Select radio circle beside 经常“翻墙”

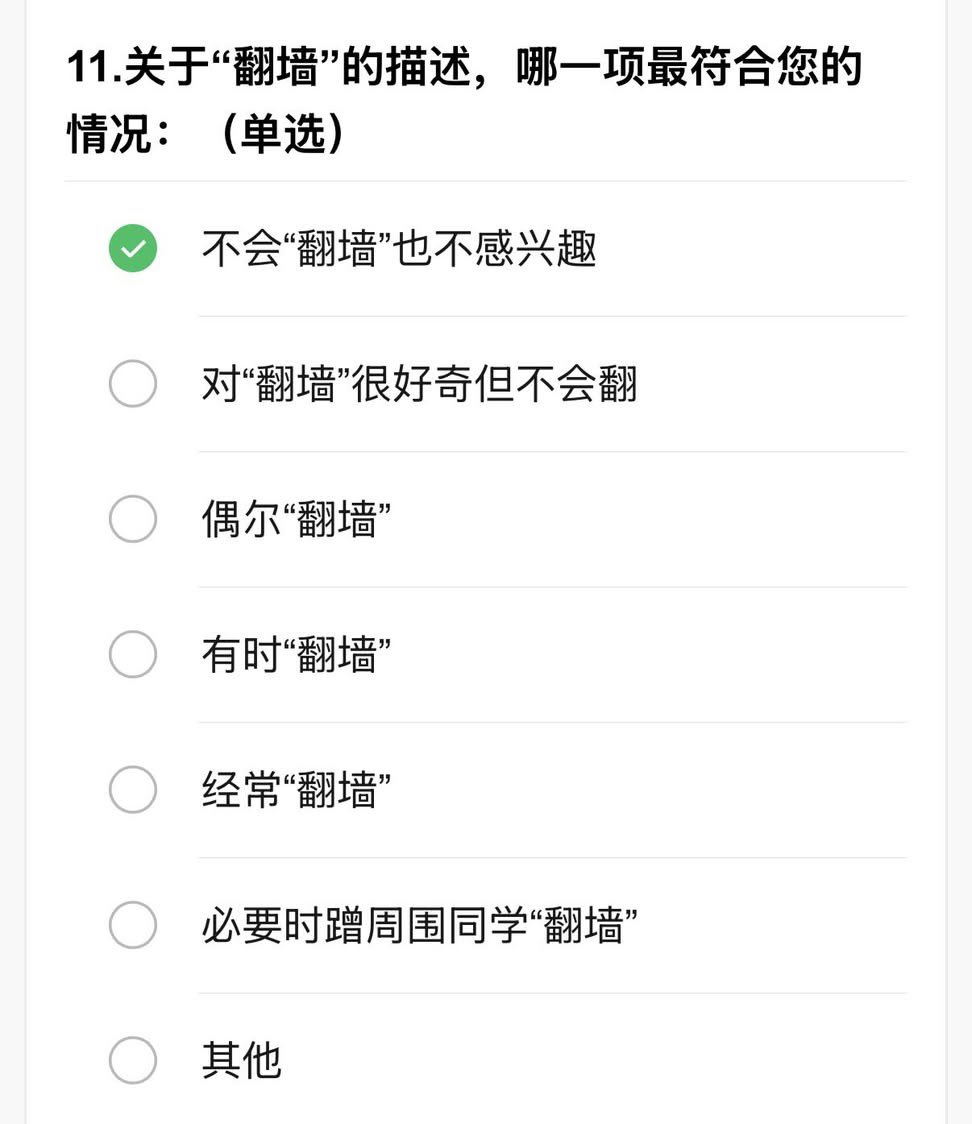point(133,789)
